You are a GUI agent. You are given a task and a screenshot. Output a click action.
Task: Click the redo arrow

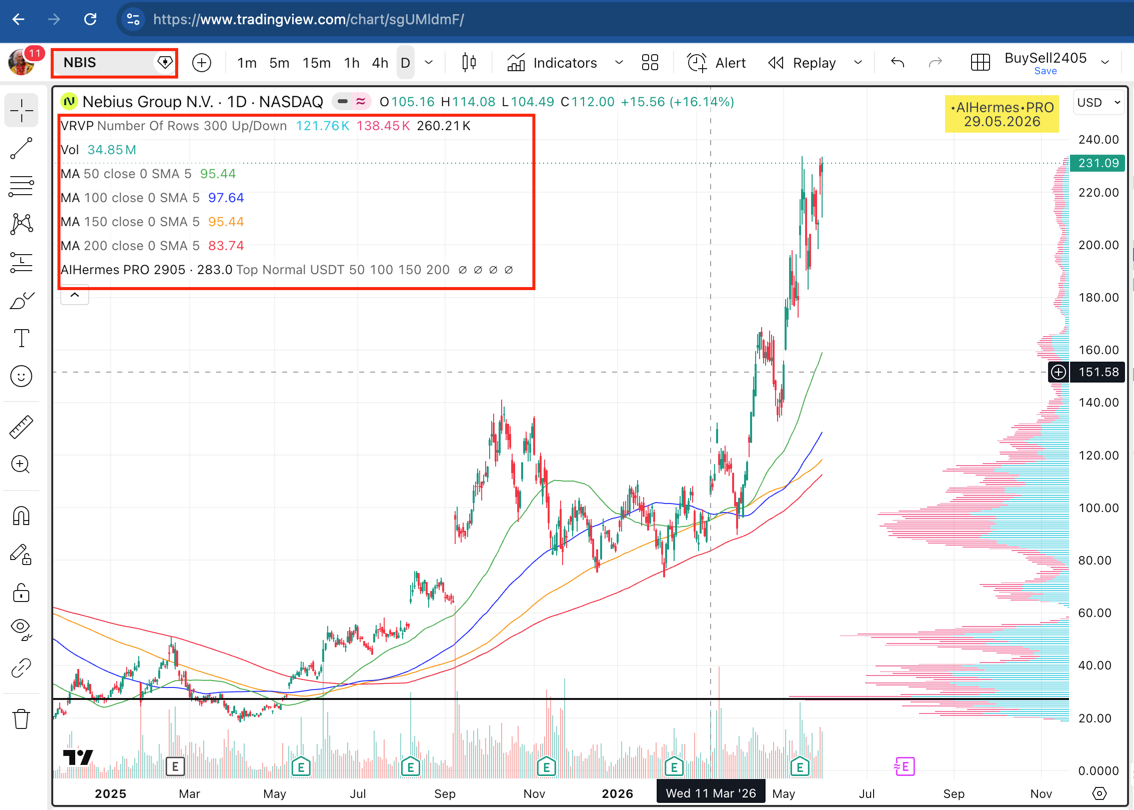point(935,63)
